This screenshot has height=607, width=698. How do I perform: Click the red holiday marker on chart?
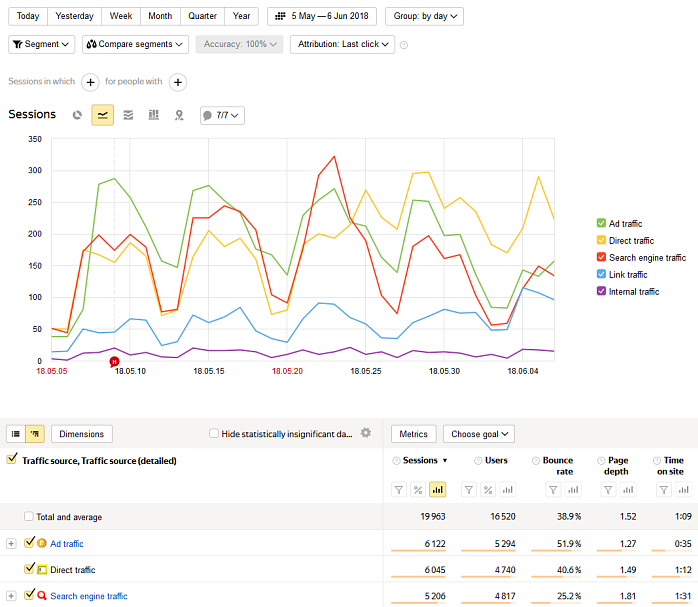click(114, 362)
